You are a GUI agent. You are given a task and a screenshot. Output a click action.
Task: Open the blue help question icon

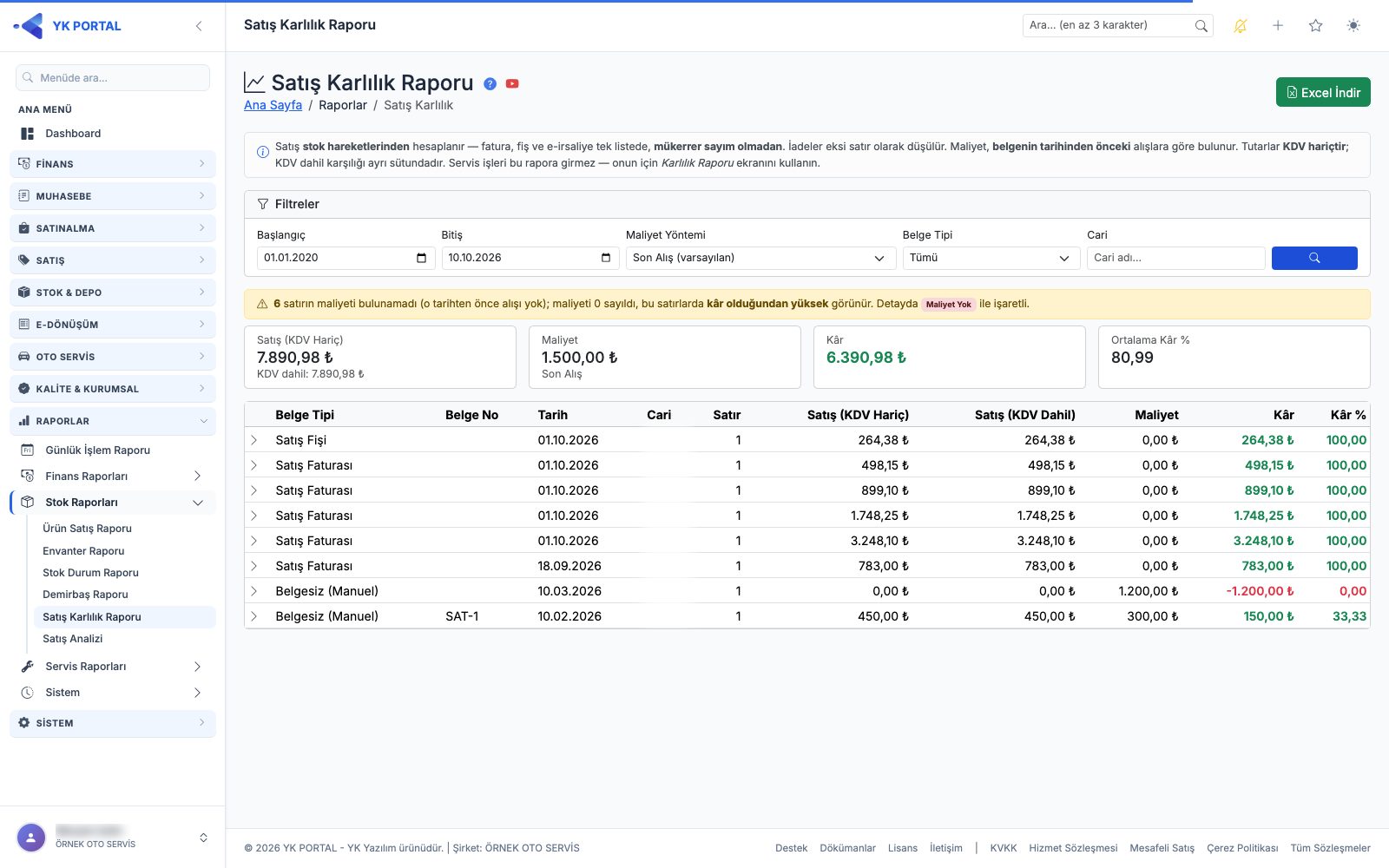click(x=490, y=84)
